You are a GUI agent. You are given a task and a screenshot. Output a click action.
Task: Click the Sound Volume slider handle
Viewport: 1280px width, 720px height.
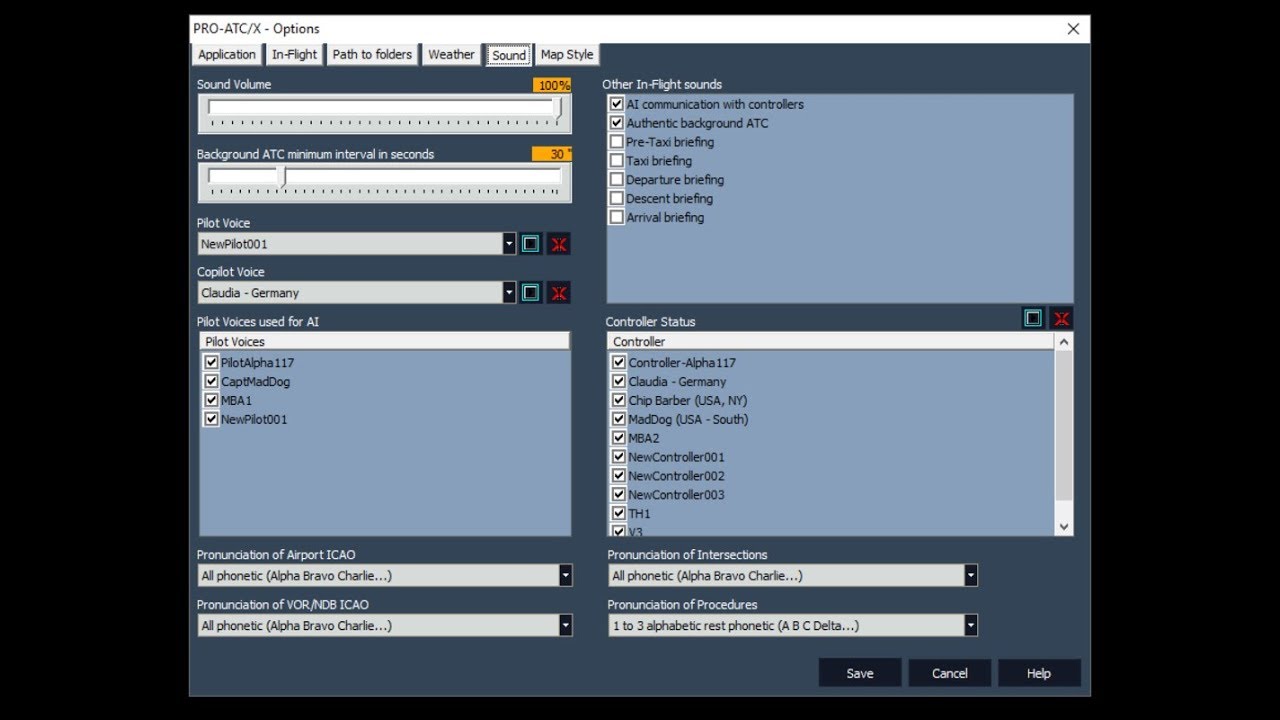[558, 107]
